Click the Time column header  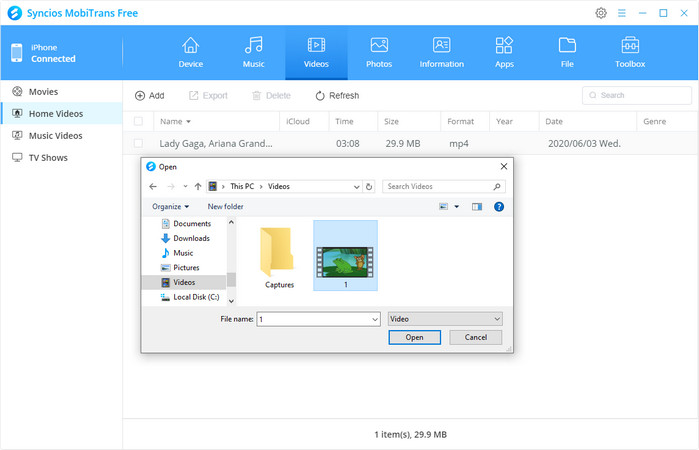tap(354, 121)
